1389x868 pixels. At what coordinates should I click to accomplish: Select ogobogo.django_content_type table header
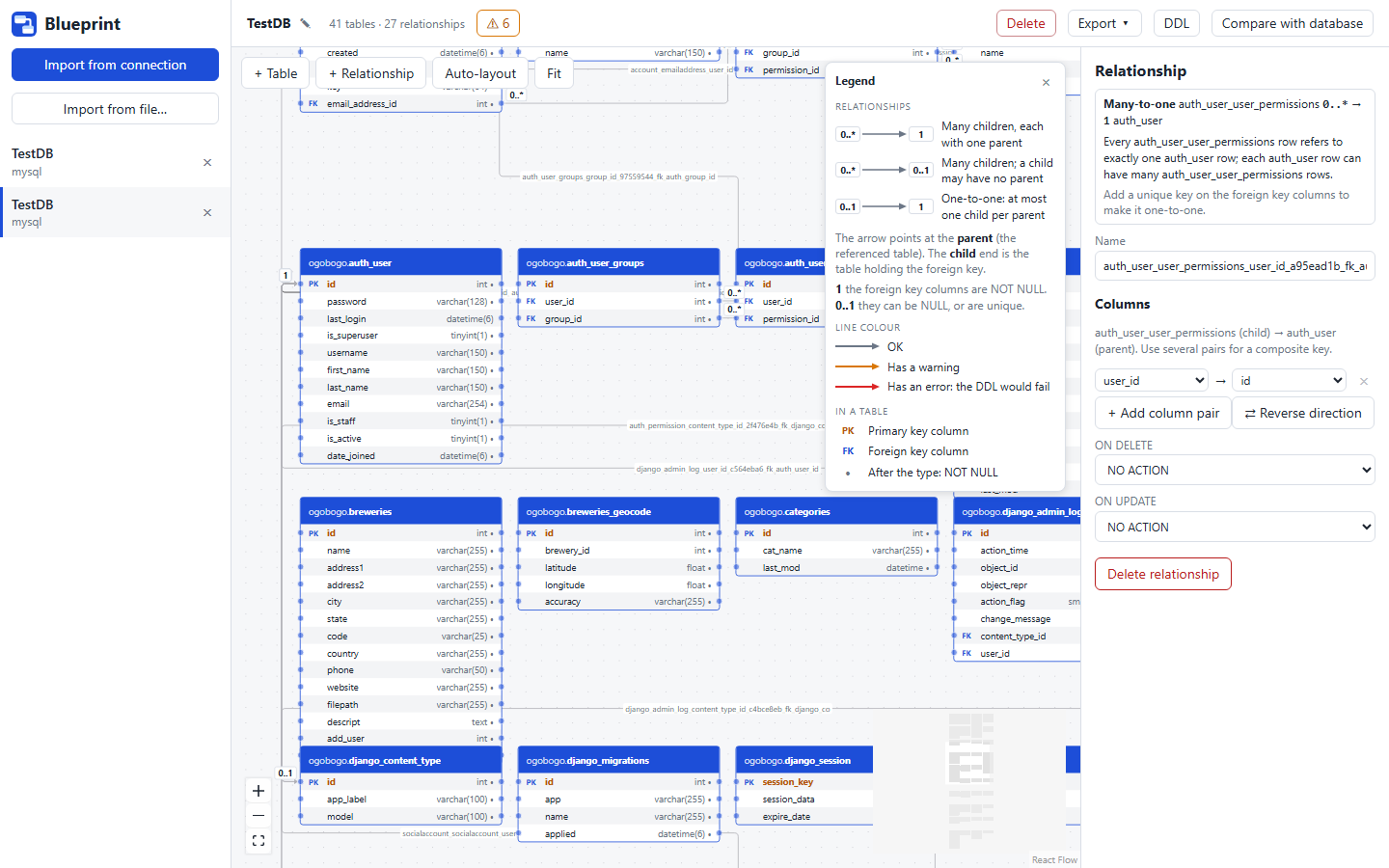coord(401,760)
